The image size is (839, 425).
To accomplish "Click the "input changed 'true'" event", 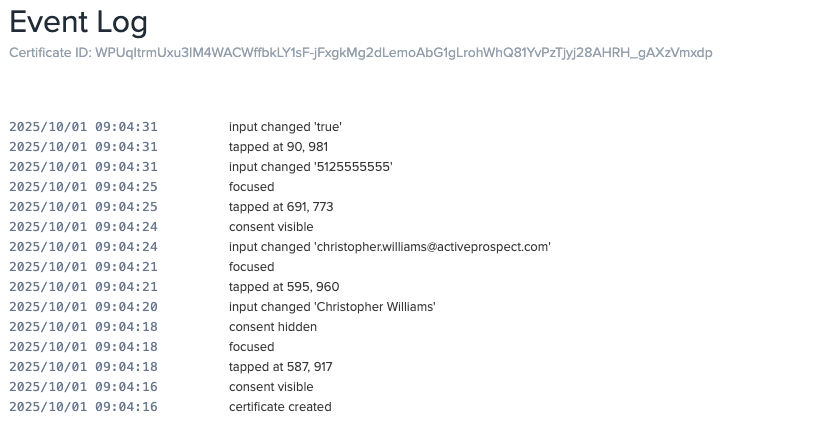I will [286, 127].
